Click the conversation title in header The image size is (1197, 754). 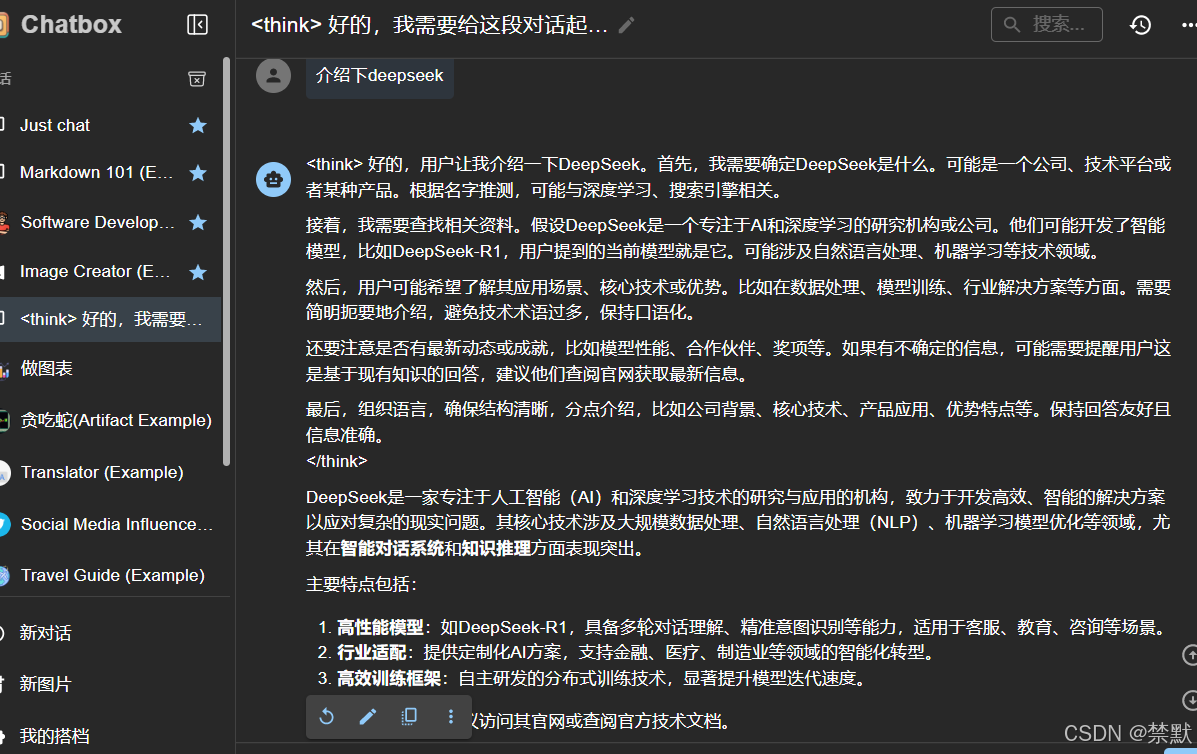[x=429, y=25]
